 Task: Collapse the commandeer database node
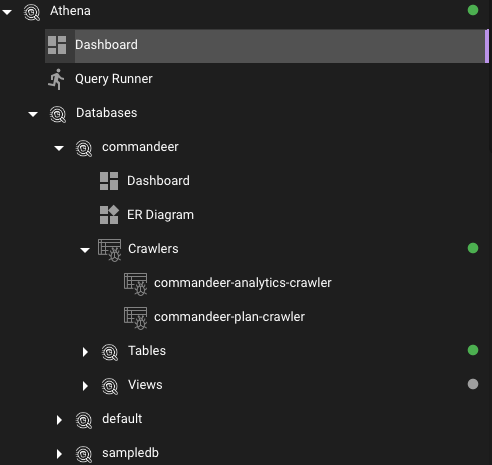click(59, 148)
